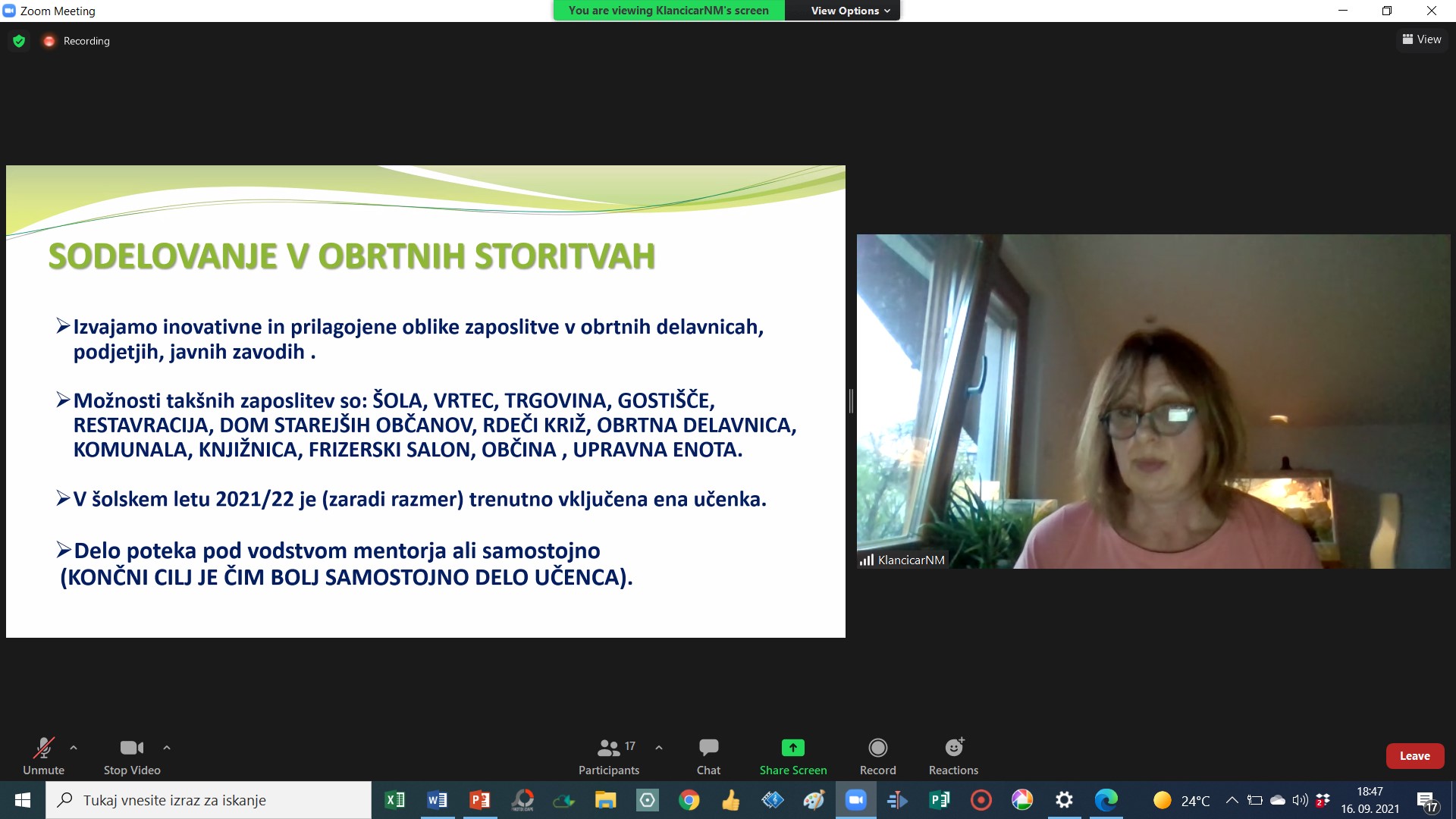Open weather widget showing 24°C
The height and width of the screenshot is (819, 1456).
(1181, 800)
